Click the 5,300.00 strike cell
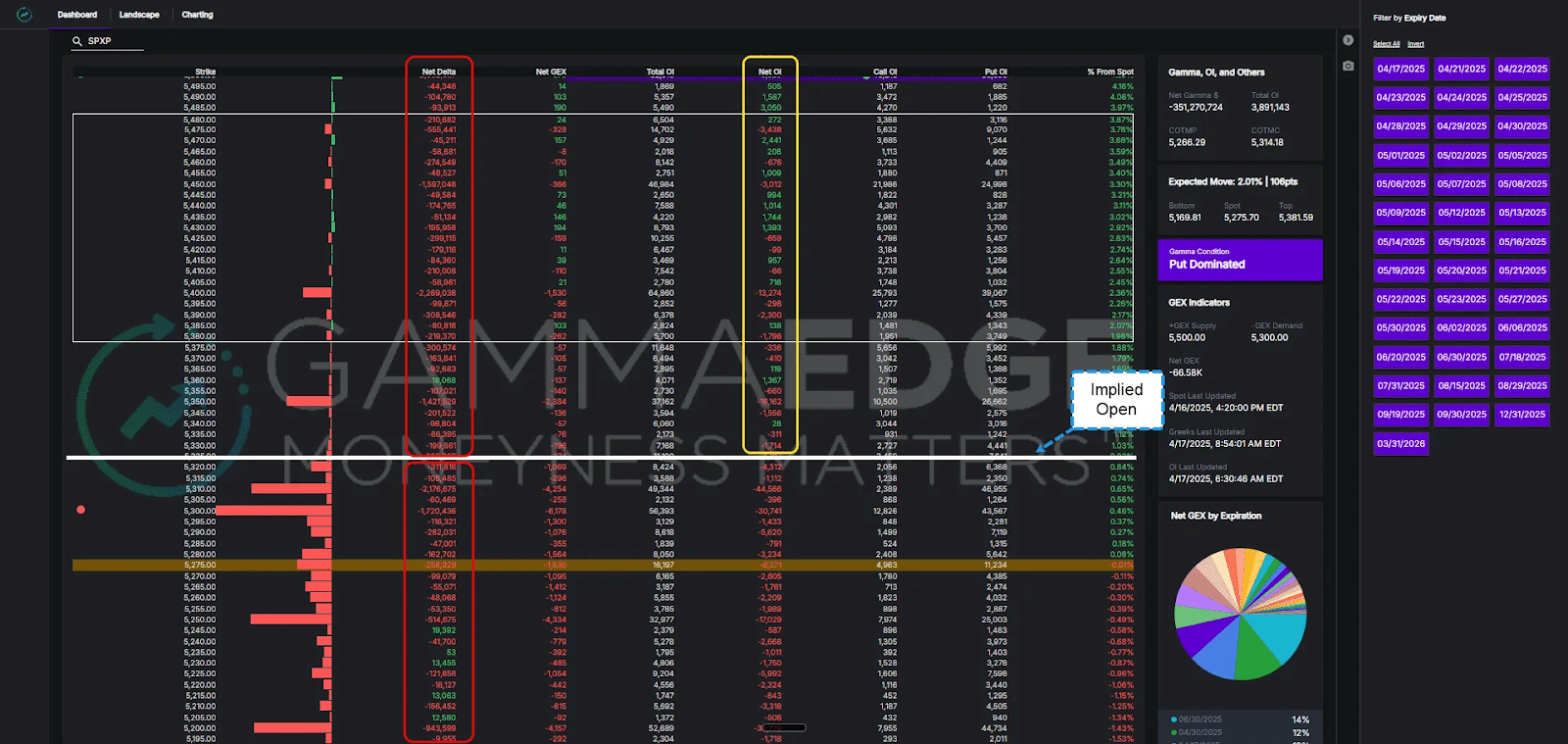The width and height of the screenshot is (1568, 744). [x=200, y=511]
